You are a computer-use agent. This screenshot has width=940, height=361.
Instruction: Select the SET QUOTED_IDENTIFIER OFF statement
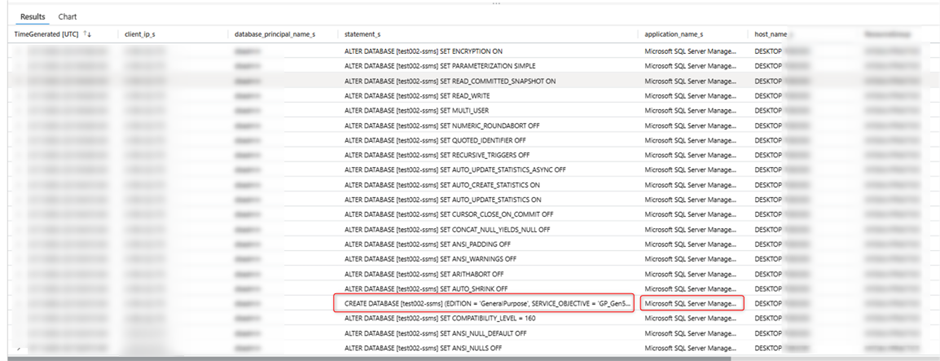(x=435, y=140)
